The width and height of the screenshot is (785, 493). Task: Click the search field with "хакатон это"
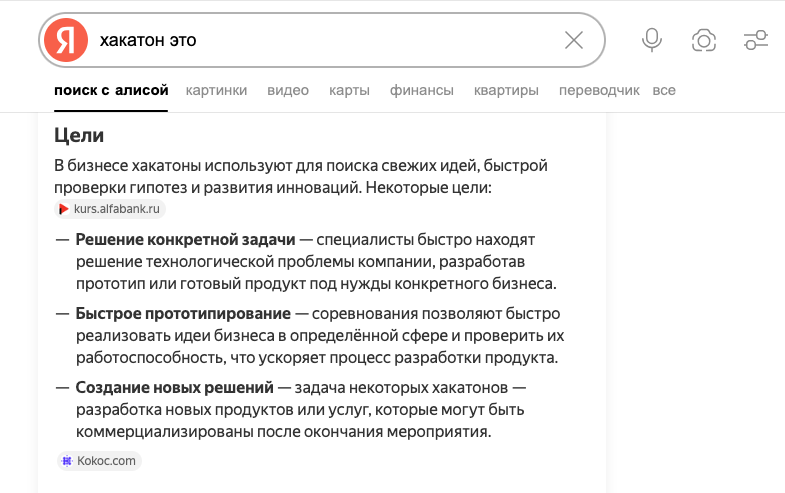[x=320, y=40]
